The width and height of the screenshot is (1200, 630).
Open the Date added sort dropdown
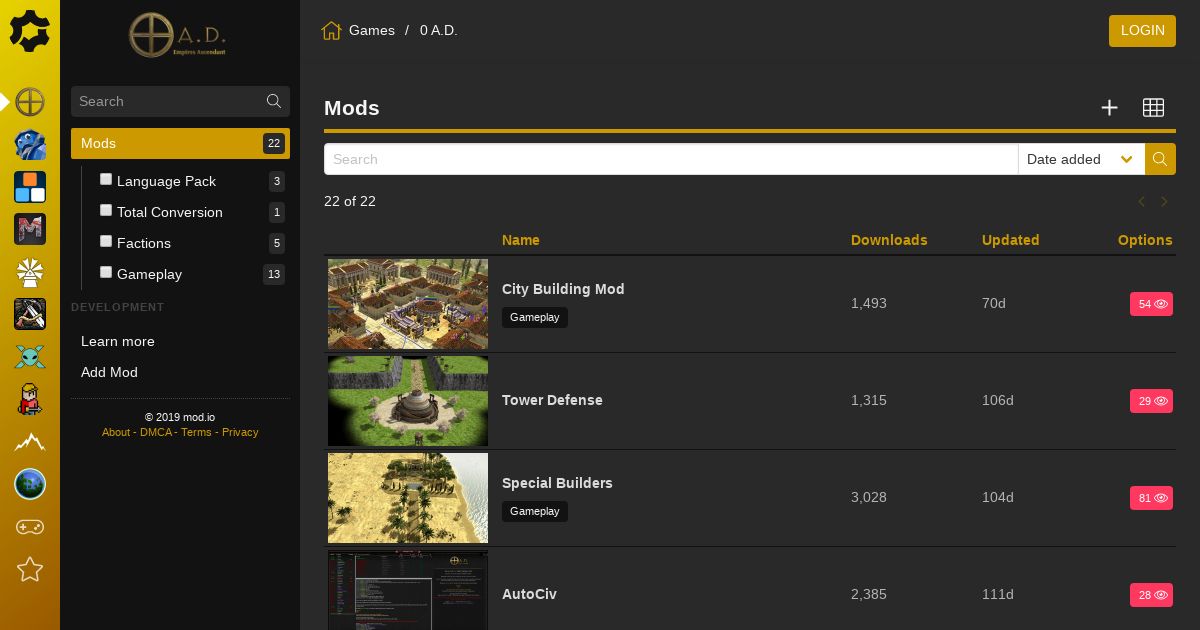1081,159
